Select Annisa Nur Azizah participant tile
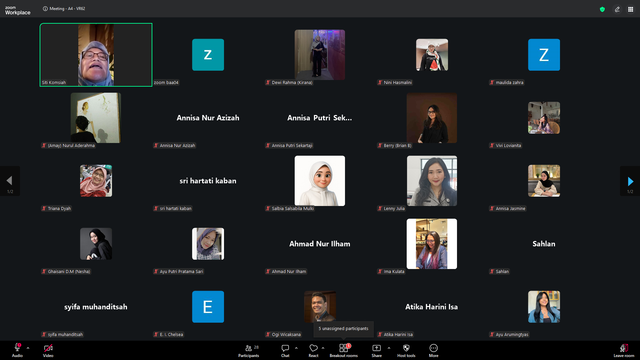This screenshot has height=360, width=640. [208, 118]
